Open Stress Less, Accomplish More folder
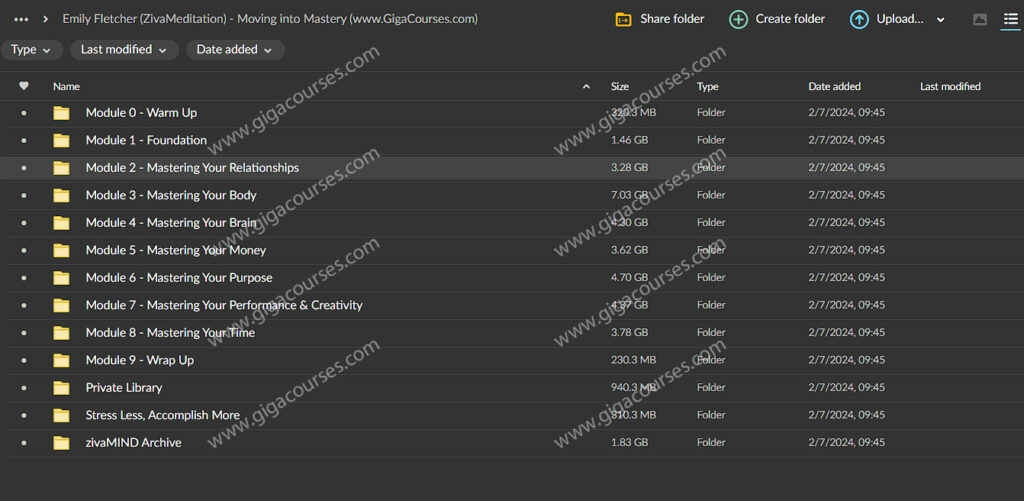The image size is (1024, 501). (x=162, y=415)
